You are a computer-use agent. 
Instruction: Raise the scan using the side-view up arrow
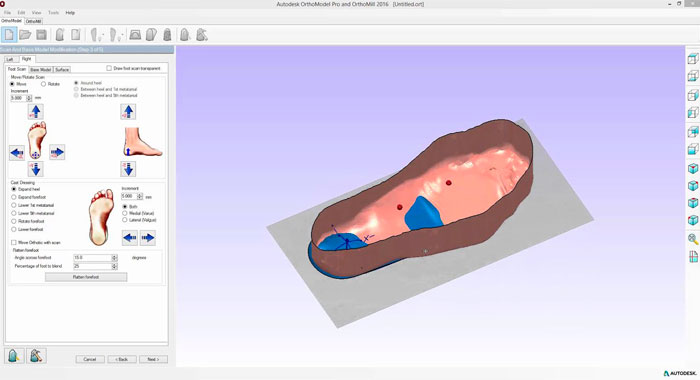128,112
